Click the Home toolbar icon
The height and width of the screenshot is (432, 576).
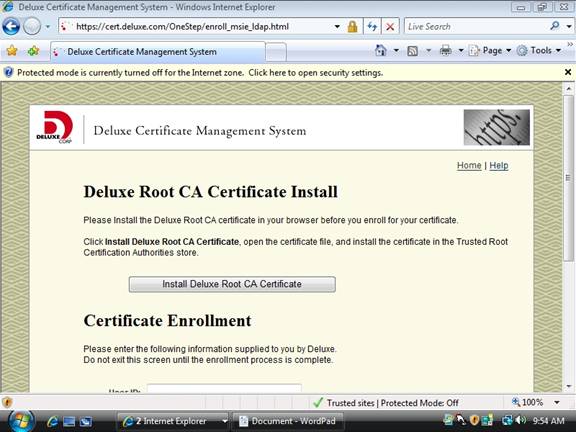tap(381, 50)
